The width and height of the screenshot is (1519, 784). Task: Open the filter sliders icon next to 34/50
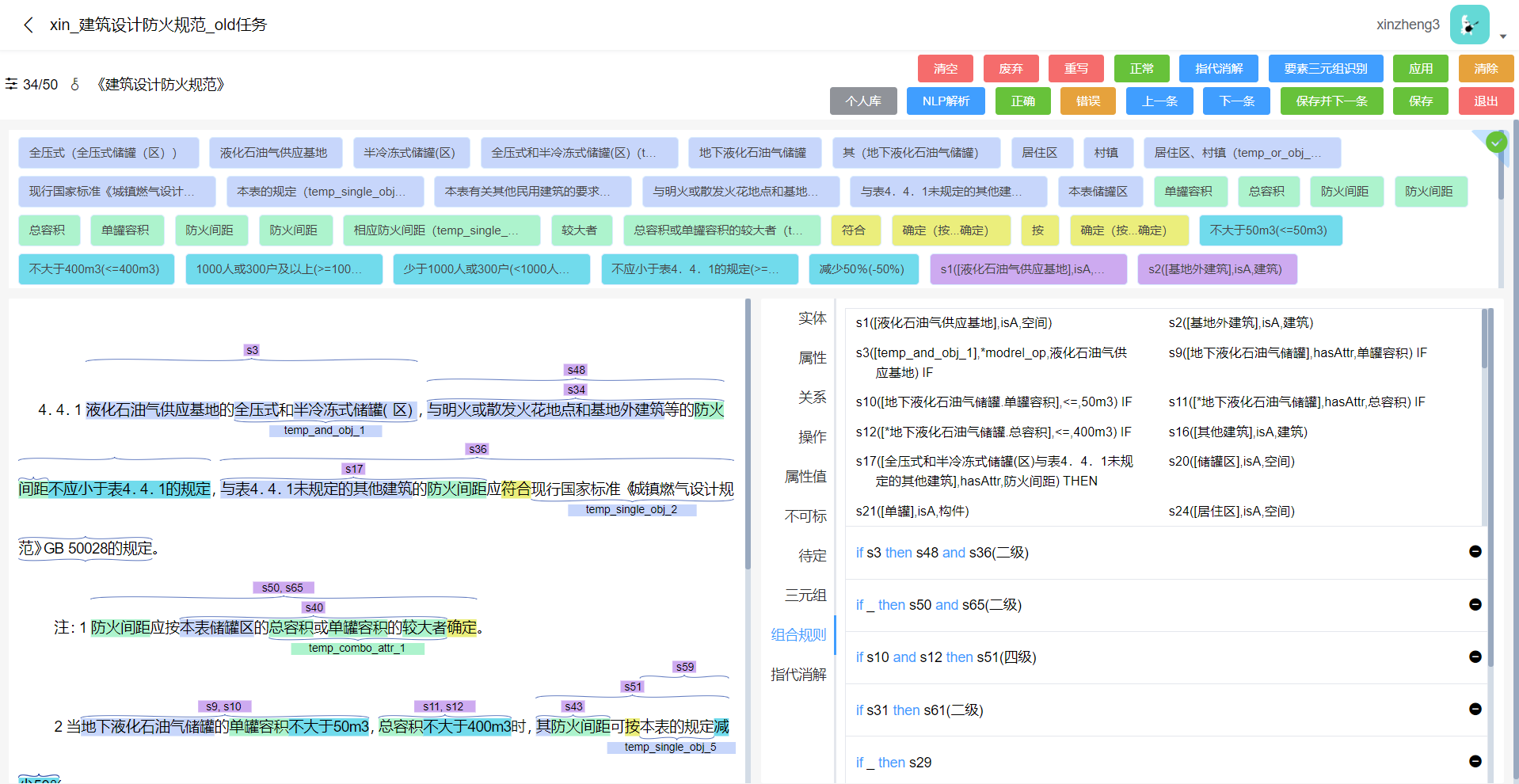(11, 84)
